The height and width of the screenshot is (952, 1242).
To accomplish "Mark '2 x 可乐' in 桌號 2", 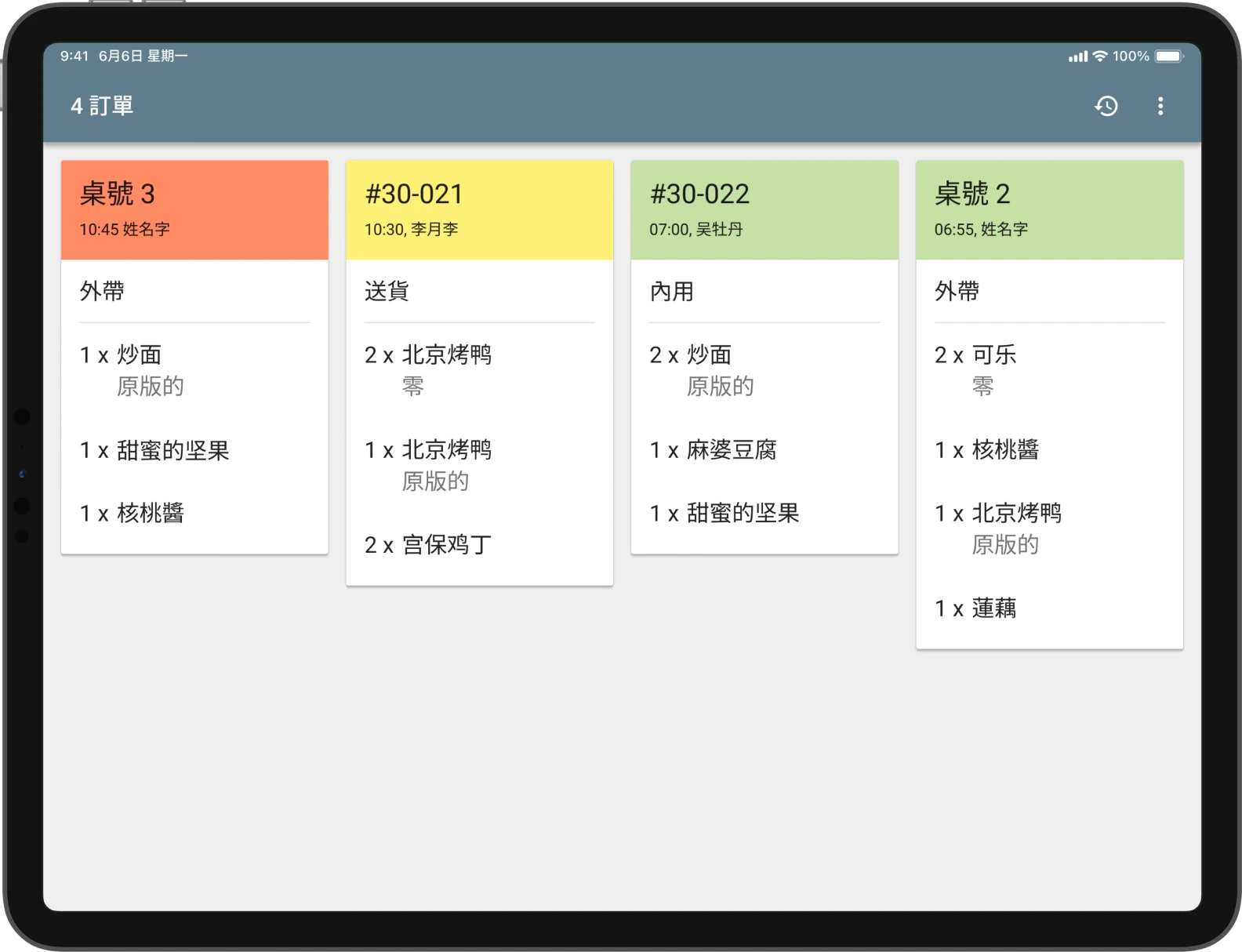I will (x=975, y=354).
